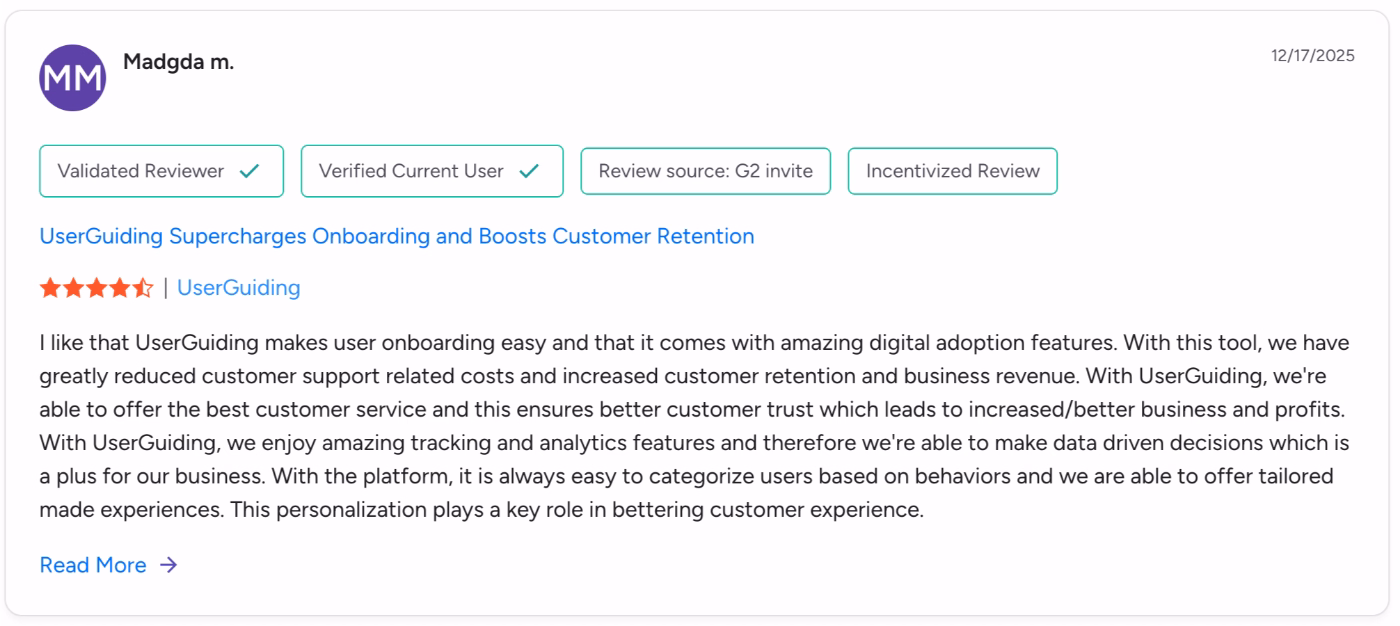
Task: Click the UserGuiding product link
Action: tap(238, 288)
